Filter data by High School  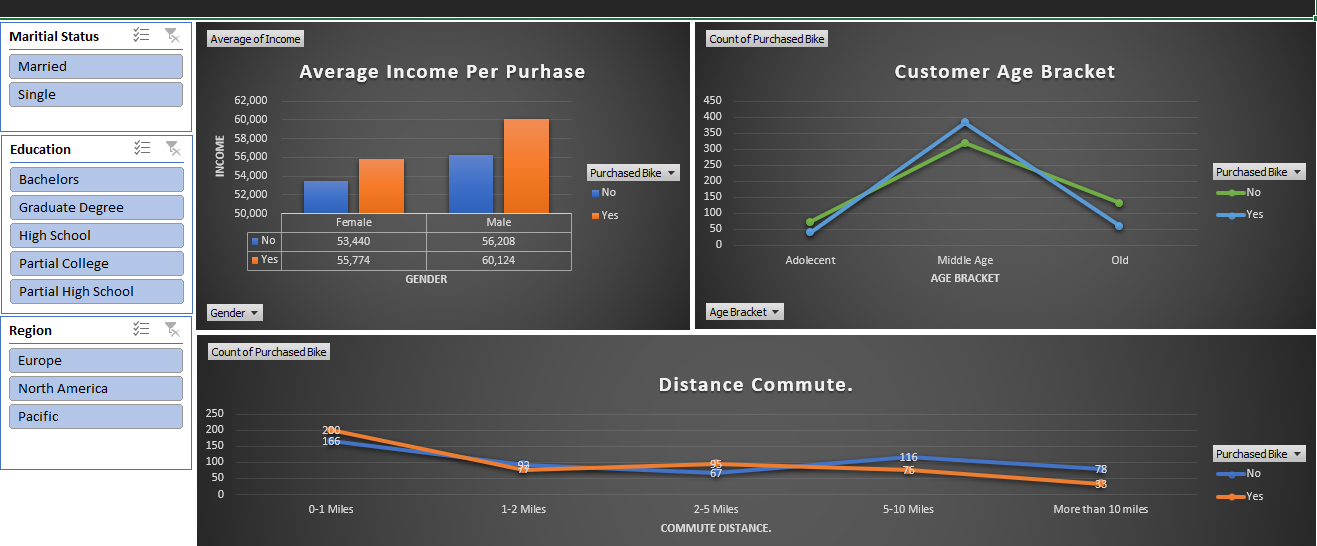(x=96, y=235)
